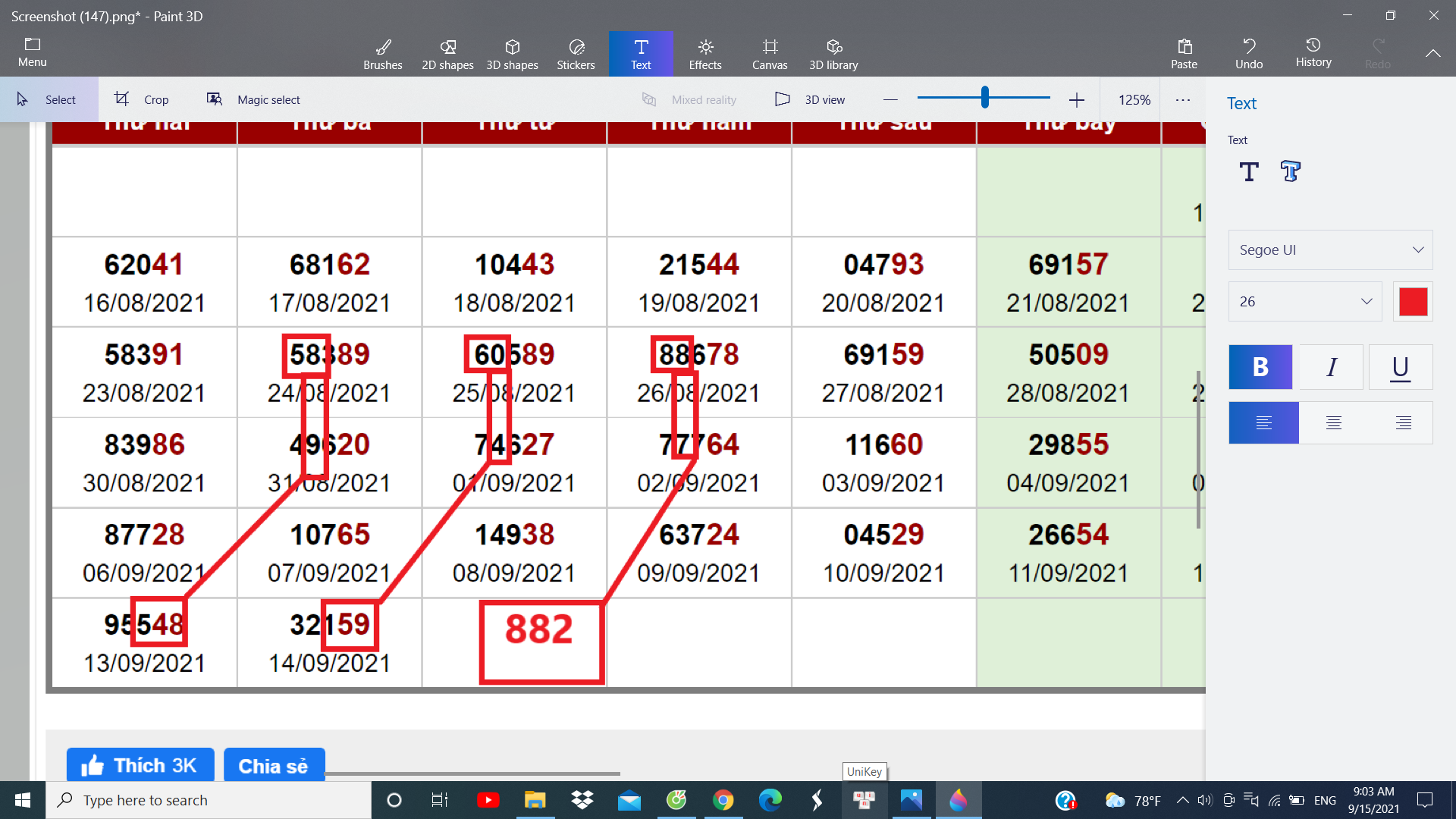
Task: Open the Menu tab
Action: click(32, 52)
